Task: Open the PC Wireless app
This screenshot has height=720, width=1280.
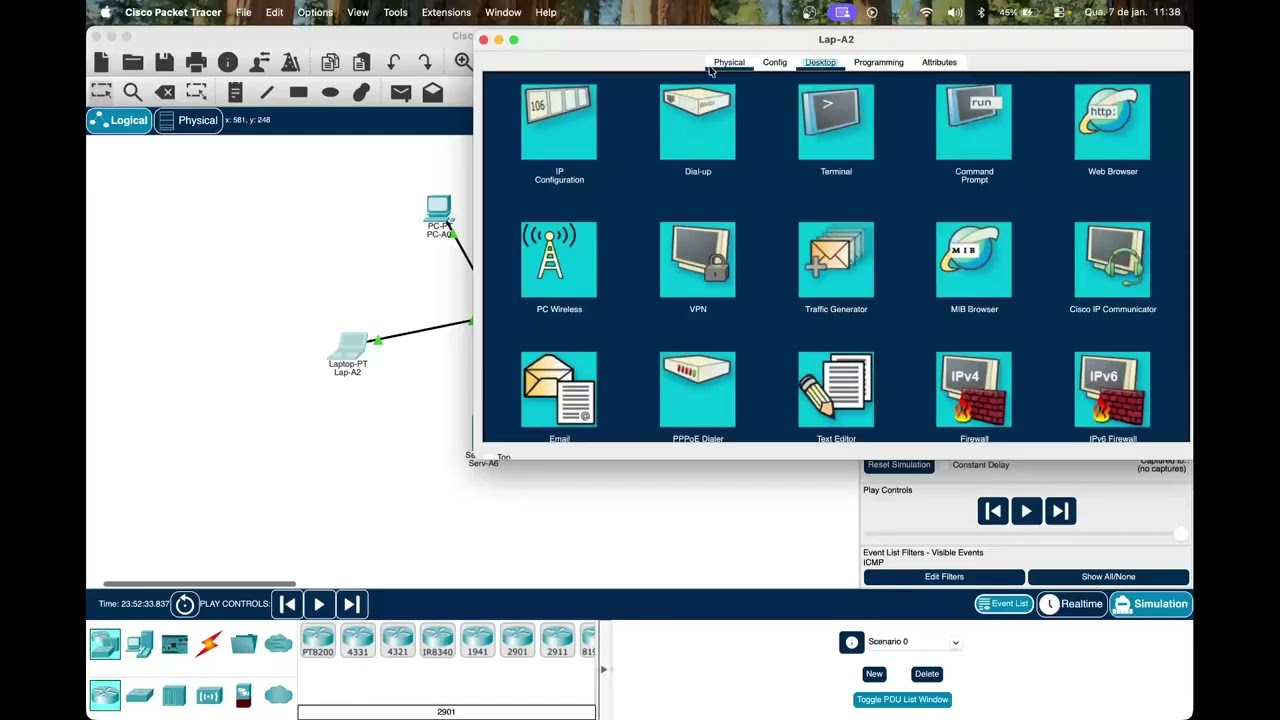Action: (559, 260)
